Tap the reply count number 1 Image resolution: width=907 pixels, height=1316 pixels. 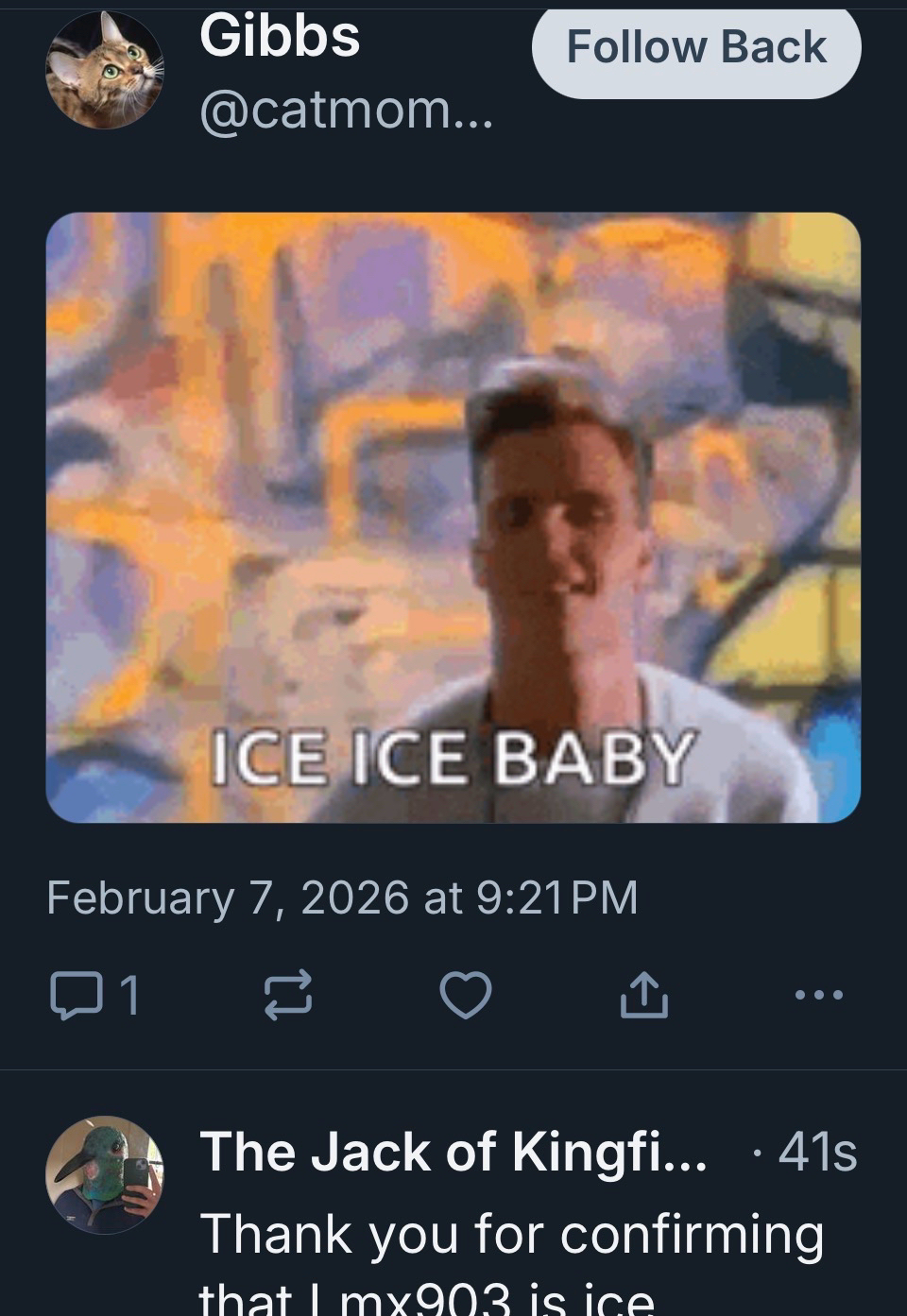pos(129,996)
